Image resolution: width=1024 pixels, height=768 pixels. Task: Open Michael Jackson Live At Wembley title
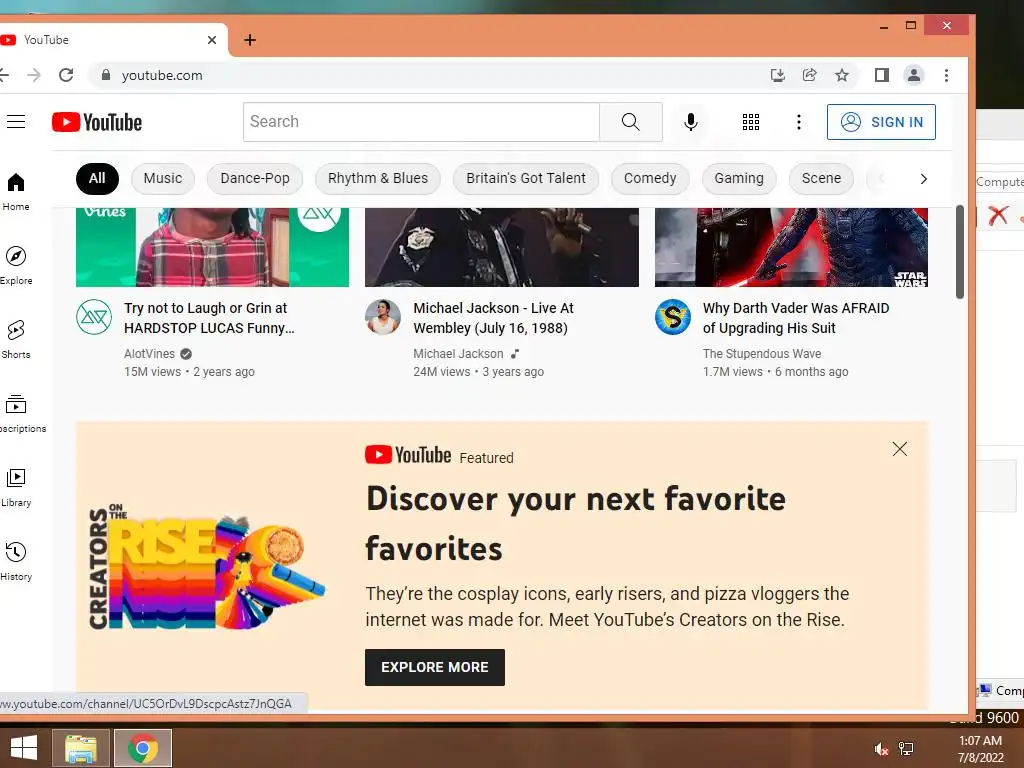click(493, 317)
